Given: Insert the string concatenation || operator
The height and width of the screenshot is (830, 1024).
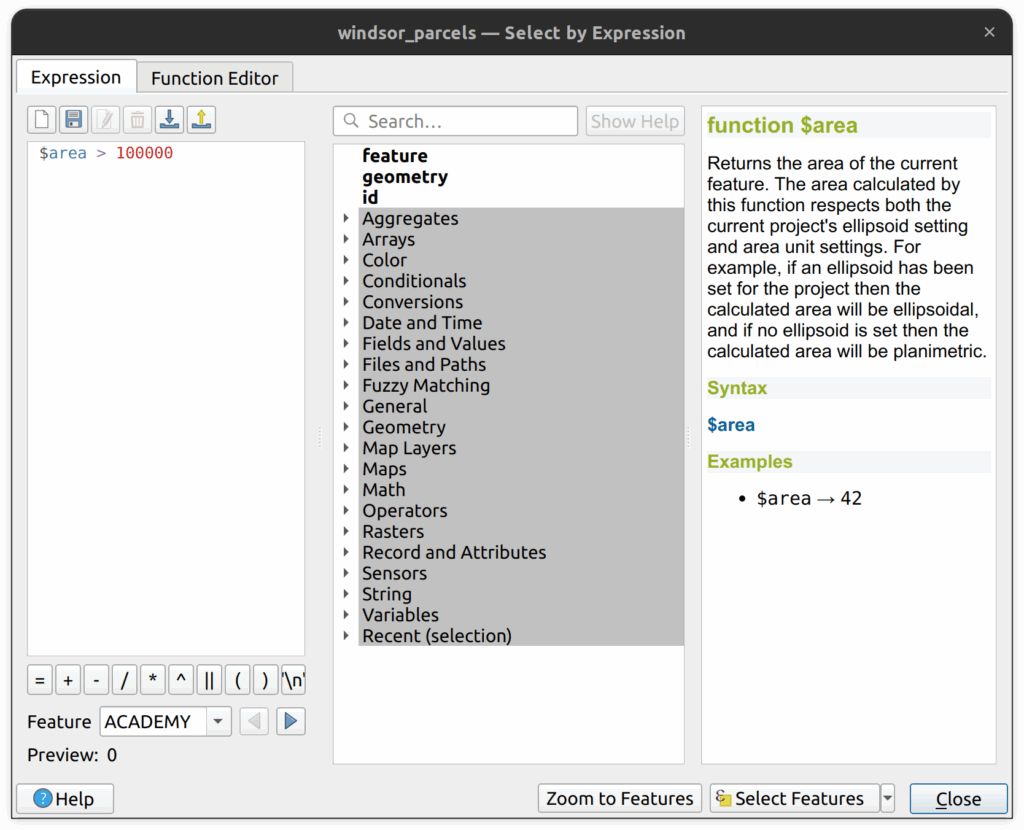Looking at the screenshot, I should click(209, 681).
